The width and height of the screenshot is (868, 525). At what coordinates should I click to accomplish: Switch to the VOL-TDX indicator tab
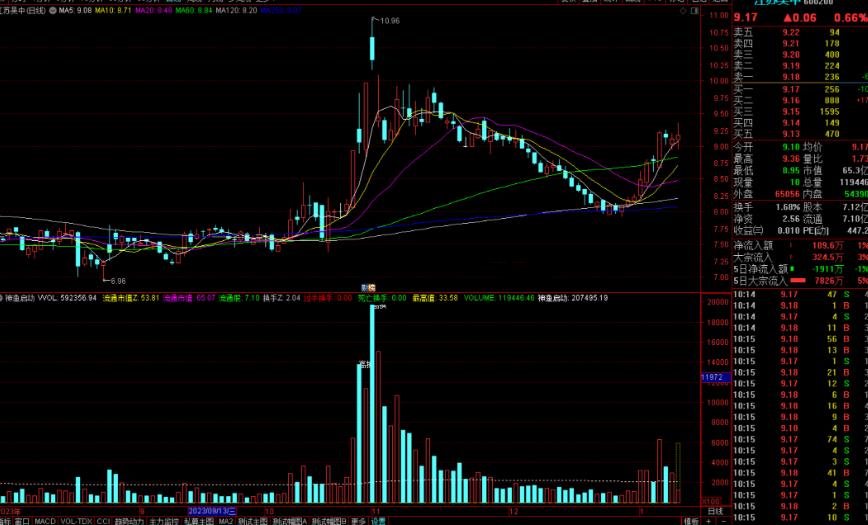[76, 521]
